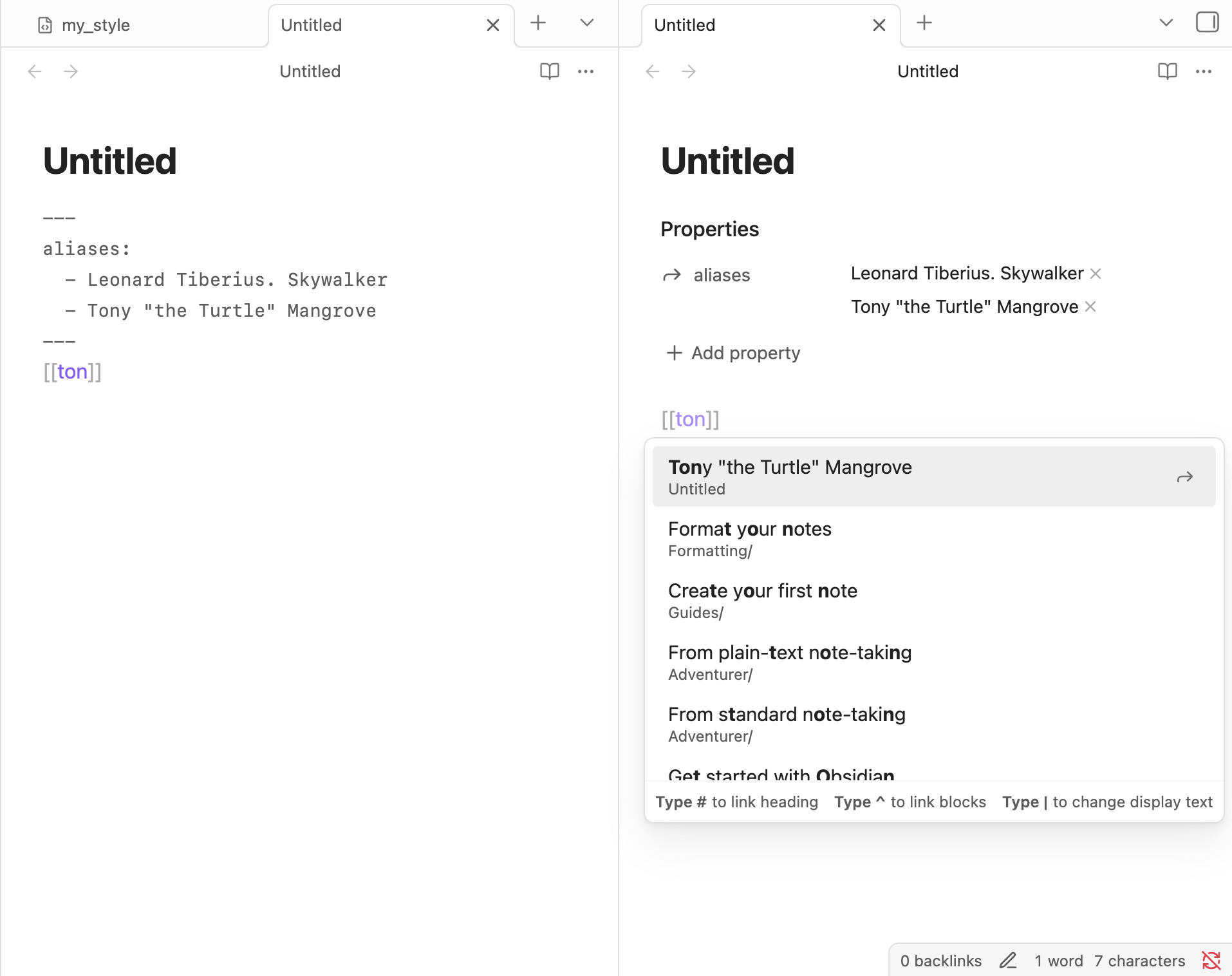
Task: Click the Untitled heading in right pane
Action: (x=727, y=161)
